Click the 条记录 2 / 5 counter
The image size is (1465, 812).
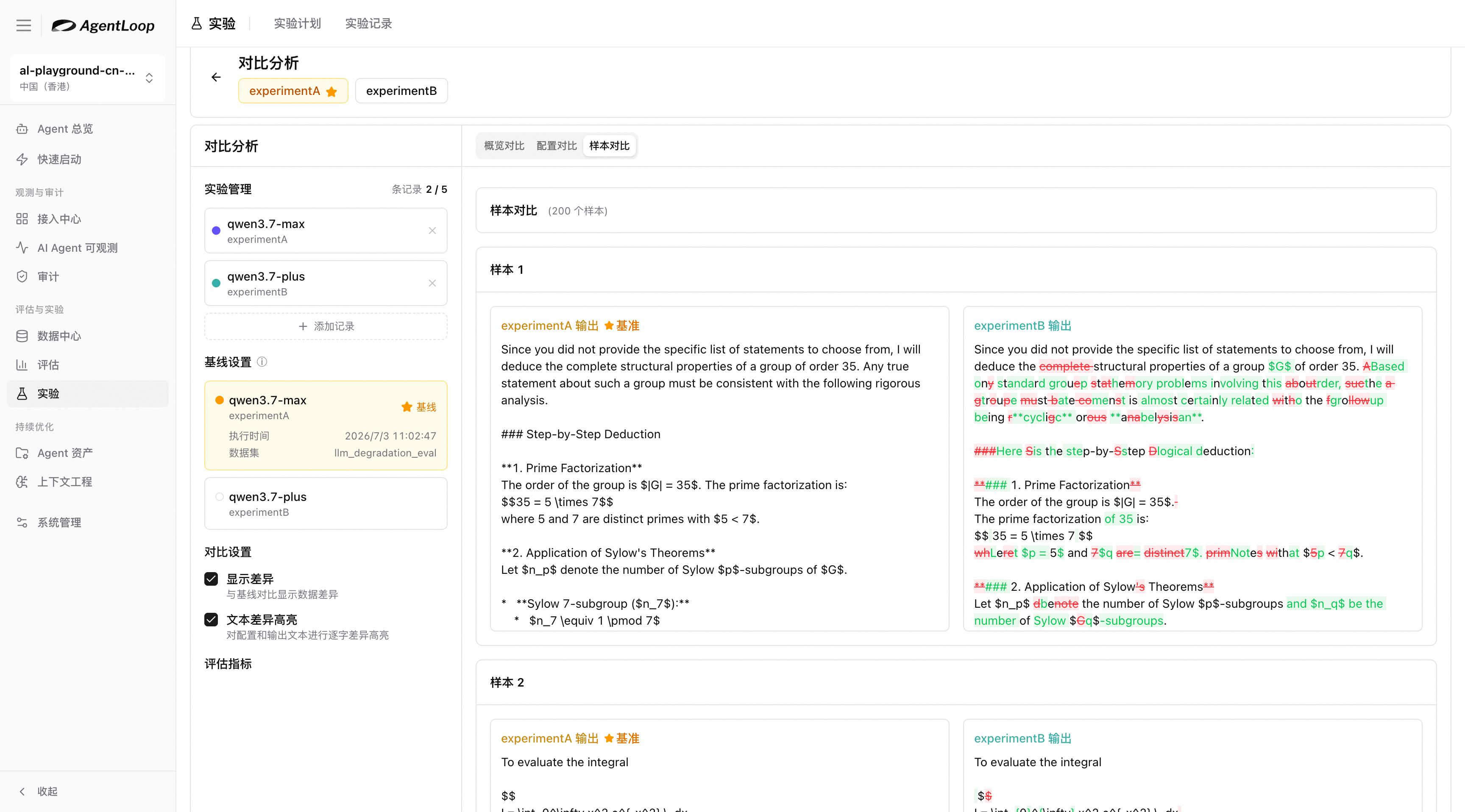pyautogui.click(x=419, y=189)
